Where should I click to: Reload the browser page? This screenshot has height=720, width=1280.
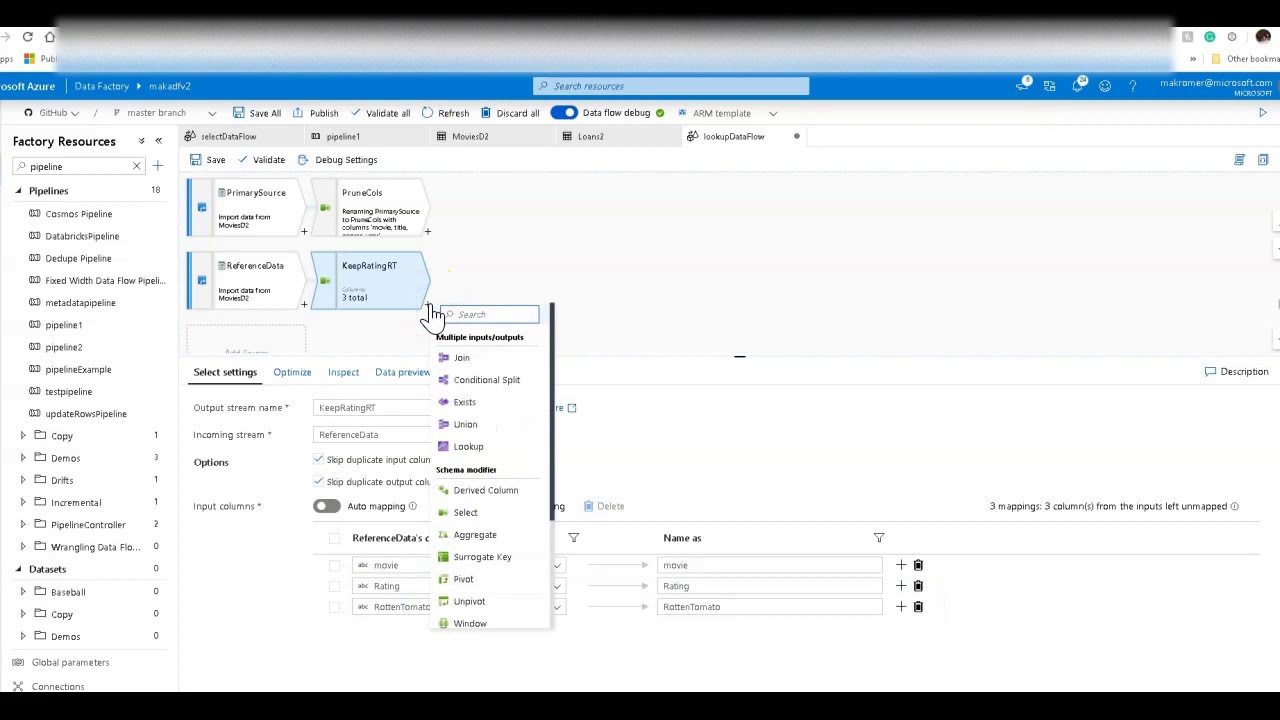tap(27, 37)
